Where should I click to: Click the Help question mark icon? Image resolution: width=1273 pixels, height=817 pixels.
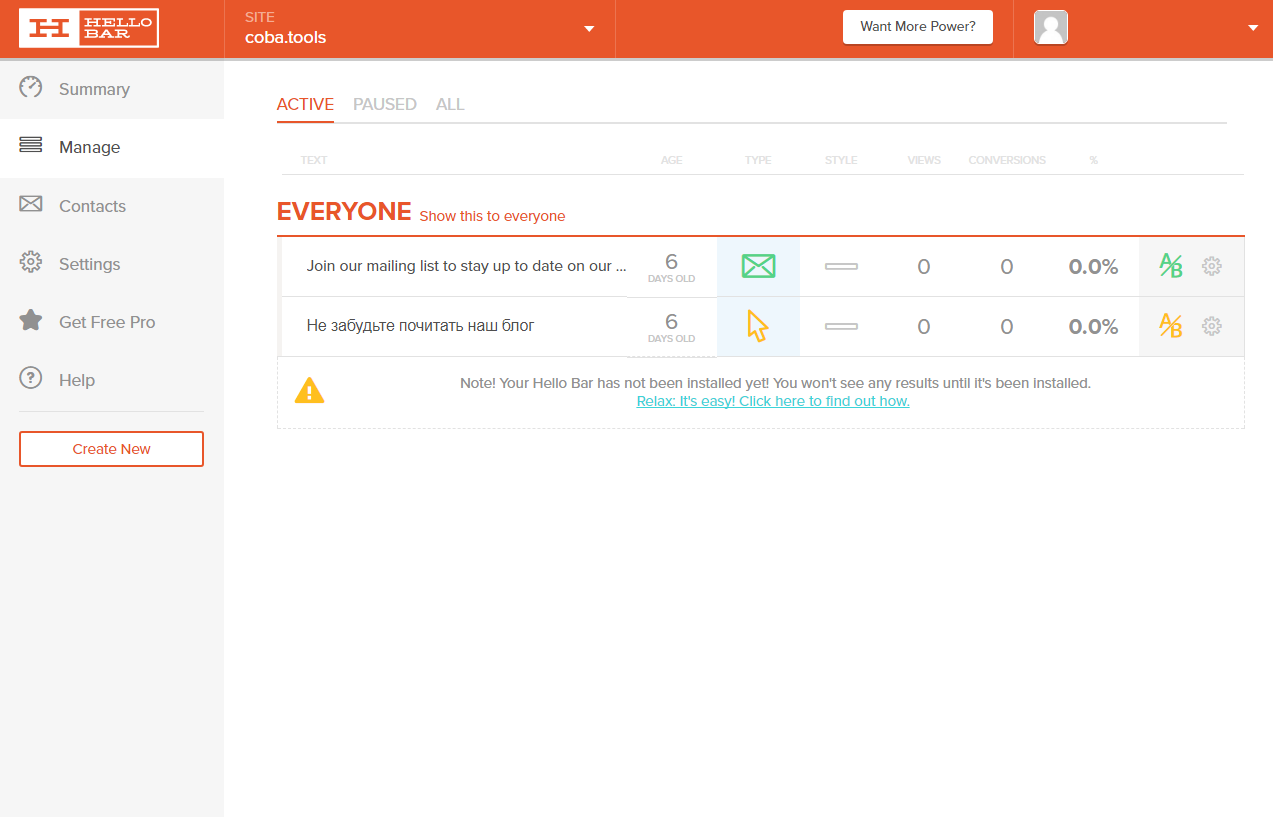31,378
